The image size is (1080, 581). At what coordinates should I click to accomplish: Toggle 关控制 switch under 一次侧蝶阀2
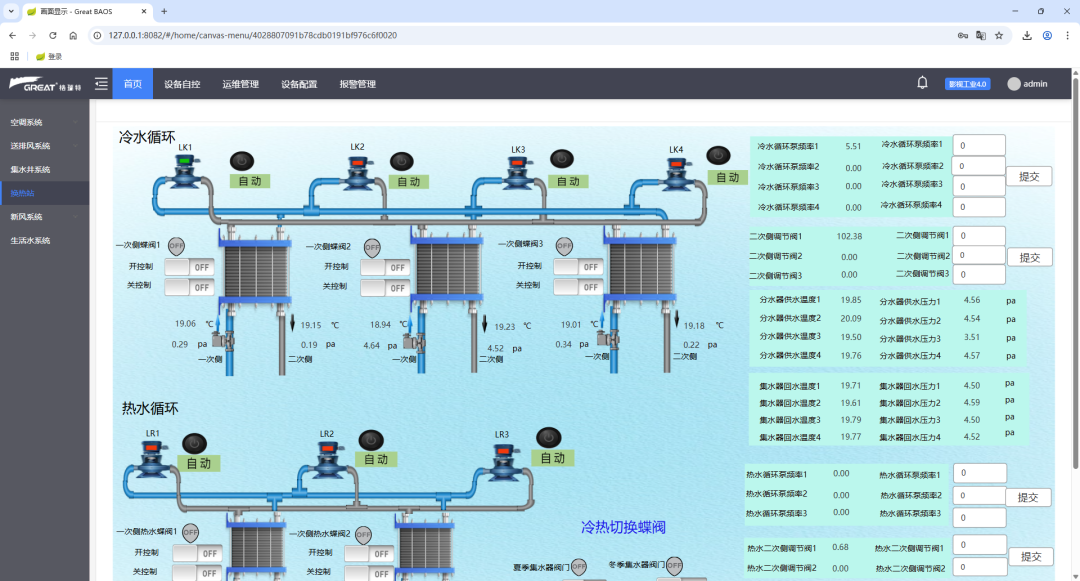385,287
